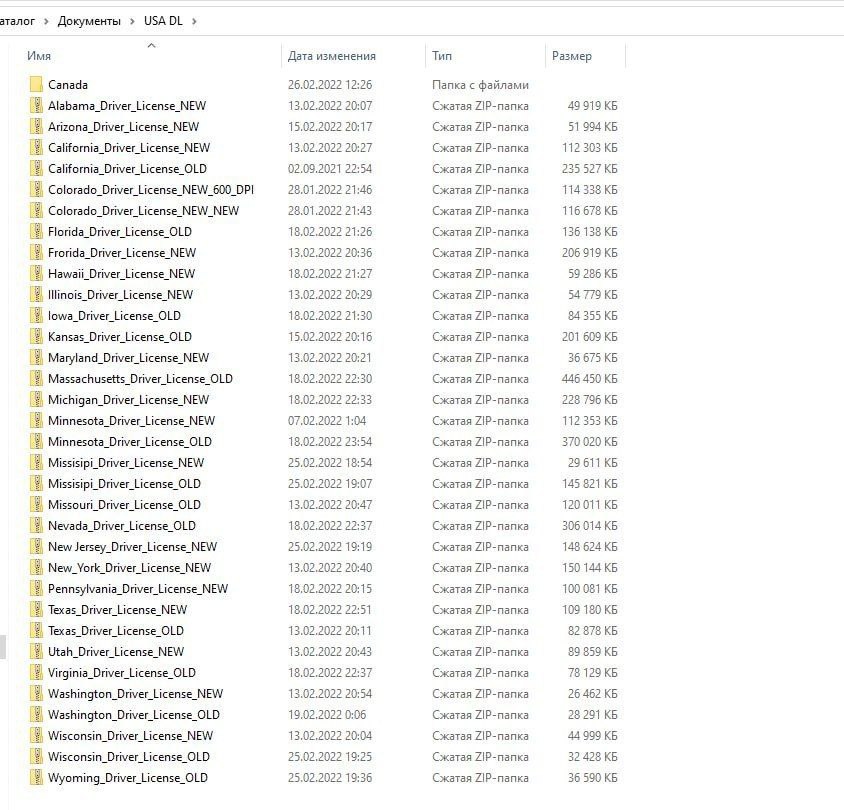Toggle the sort arrow above the Имя column
The width and height of the screenshot is (844, 810).
(151, 45)
